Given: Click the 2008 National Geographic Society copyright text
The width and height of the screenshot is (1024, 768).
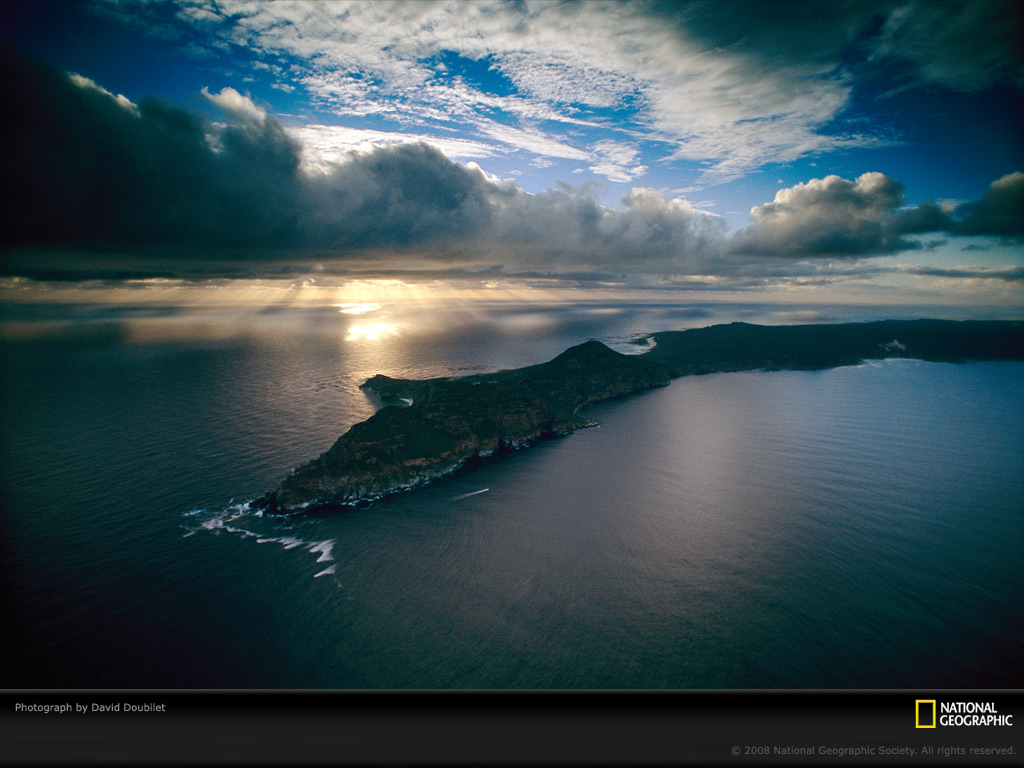Looking at the screenshot, I should tap(873, 750).
